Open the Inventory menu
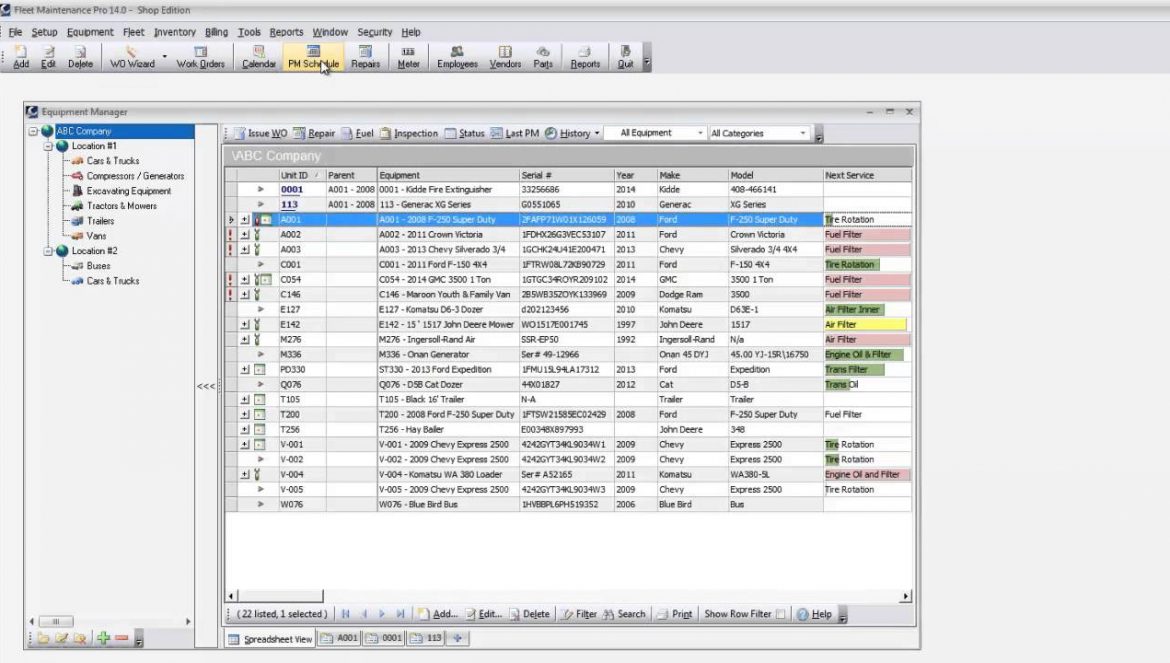This screenshot has width=1170, height=663. [175, 32]
